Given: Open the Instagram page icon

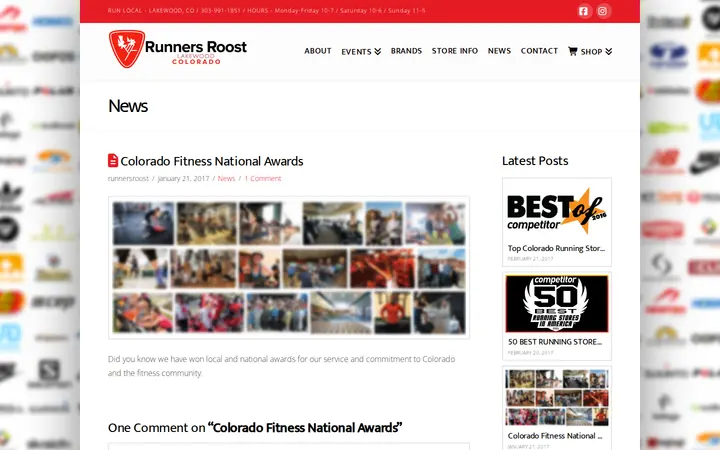Looking at the screenshot, I should pyautogui.click(x=602, y=11).
